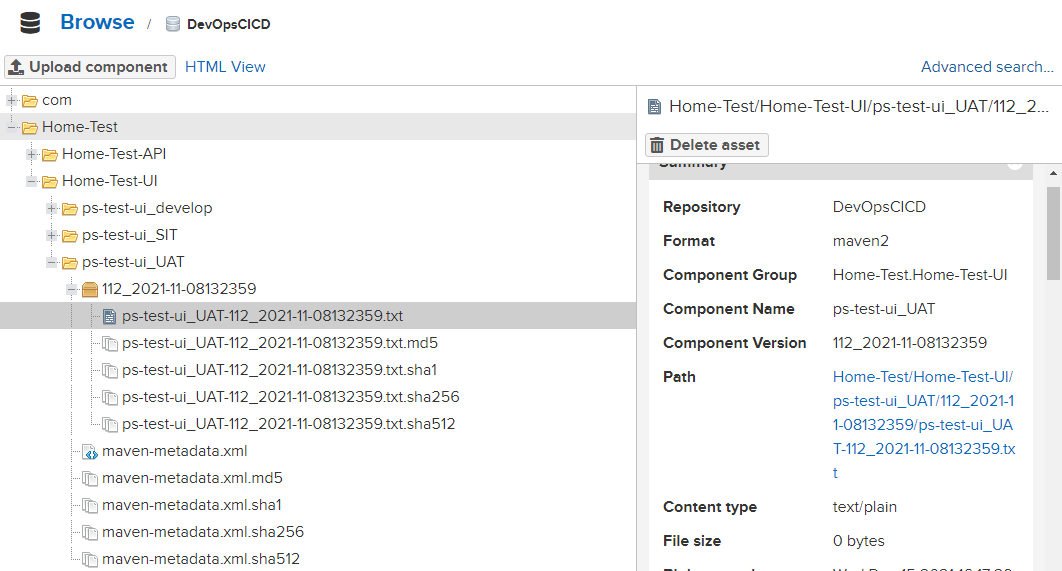Select ps-test-ui_UAT-112_2021-11-08132359.txt asset
Viewport: 1062px width, 571px height.
point(263,316)
